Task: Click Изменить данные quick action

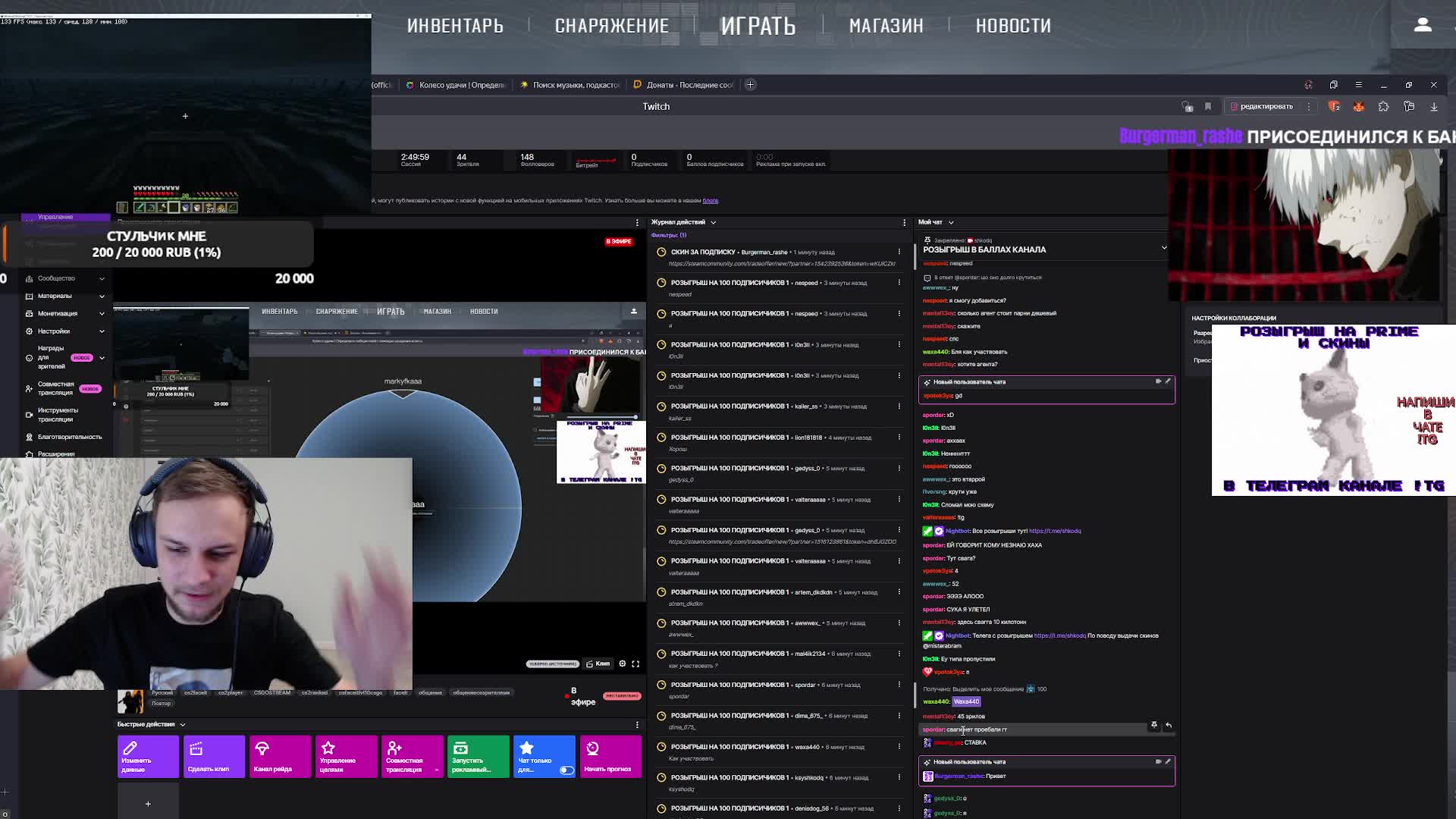Action: tap(148, 757)
